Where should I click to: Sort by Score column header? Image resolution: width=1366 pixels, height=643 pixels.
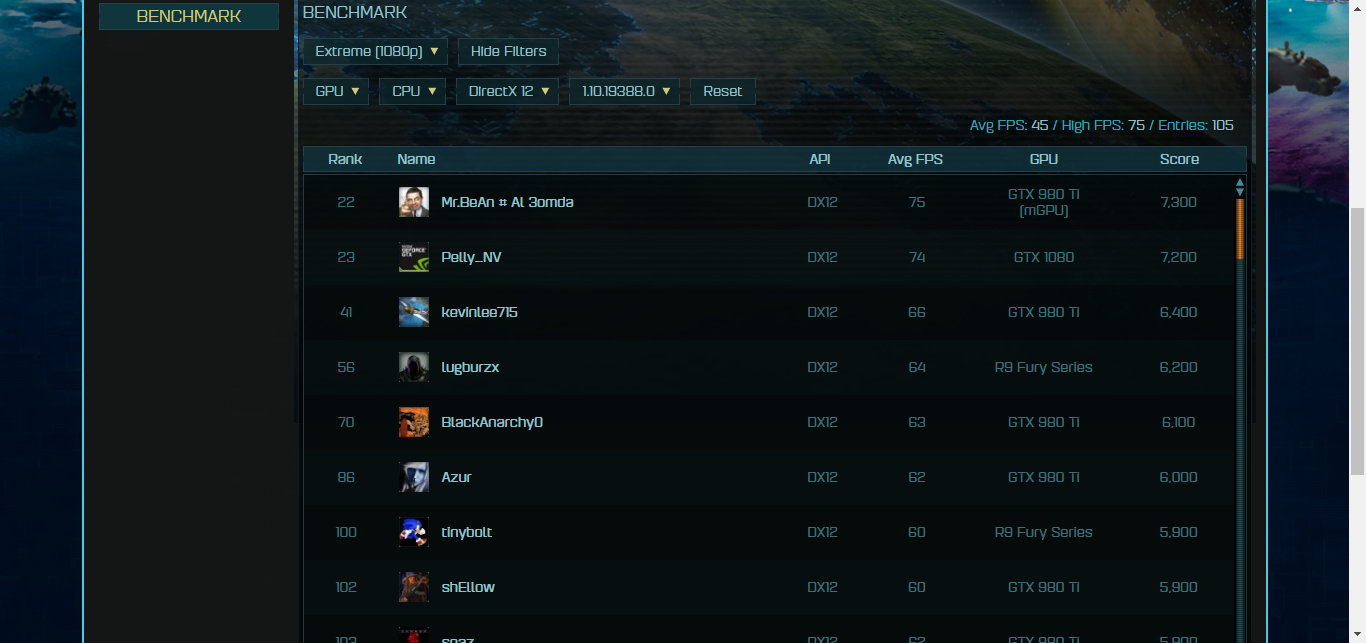(1179, 159)
